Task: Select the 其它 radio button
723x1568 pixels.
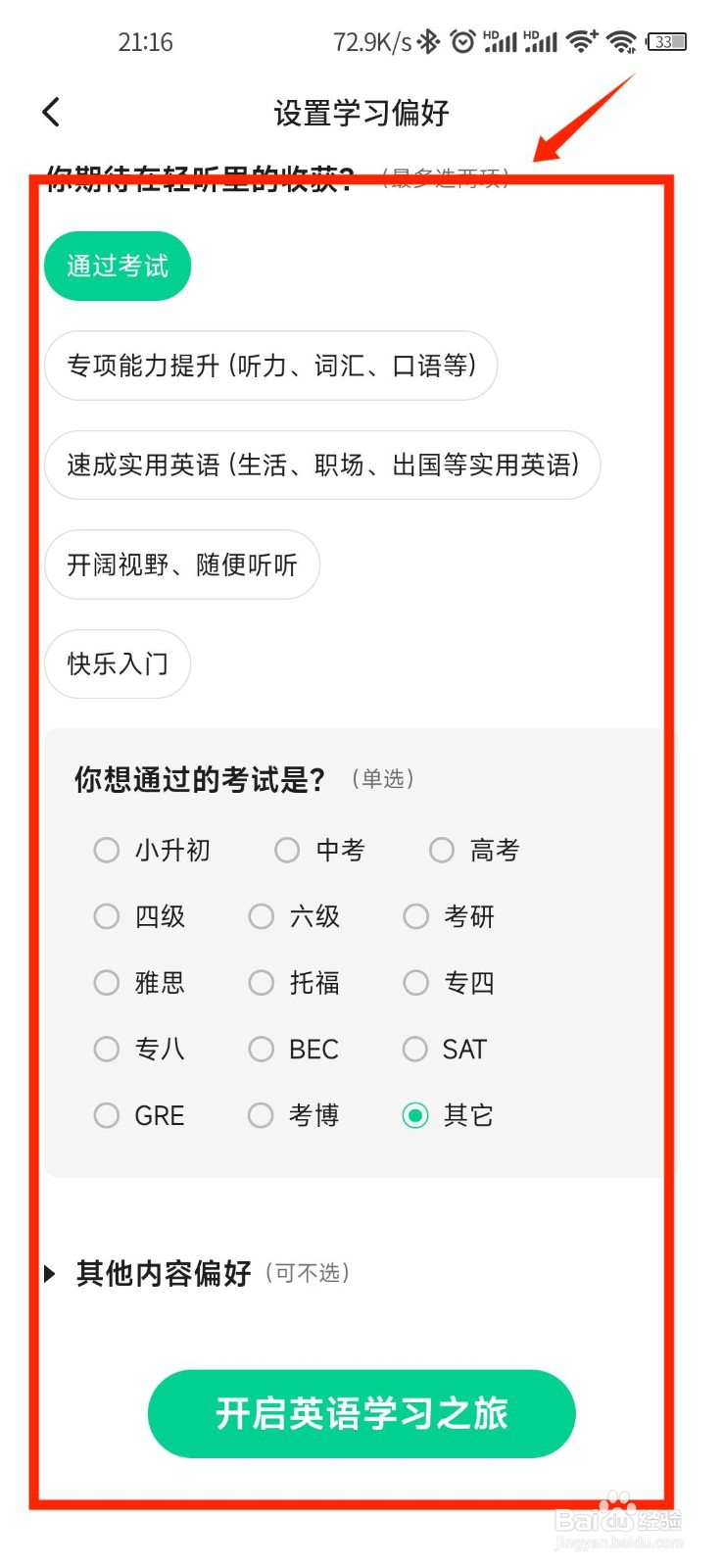Action: tap(416, 1115)
